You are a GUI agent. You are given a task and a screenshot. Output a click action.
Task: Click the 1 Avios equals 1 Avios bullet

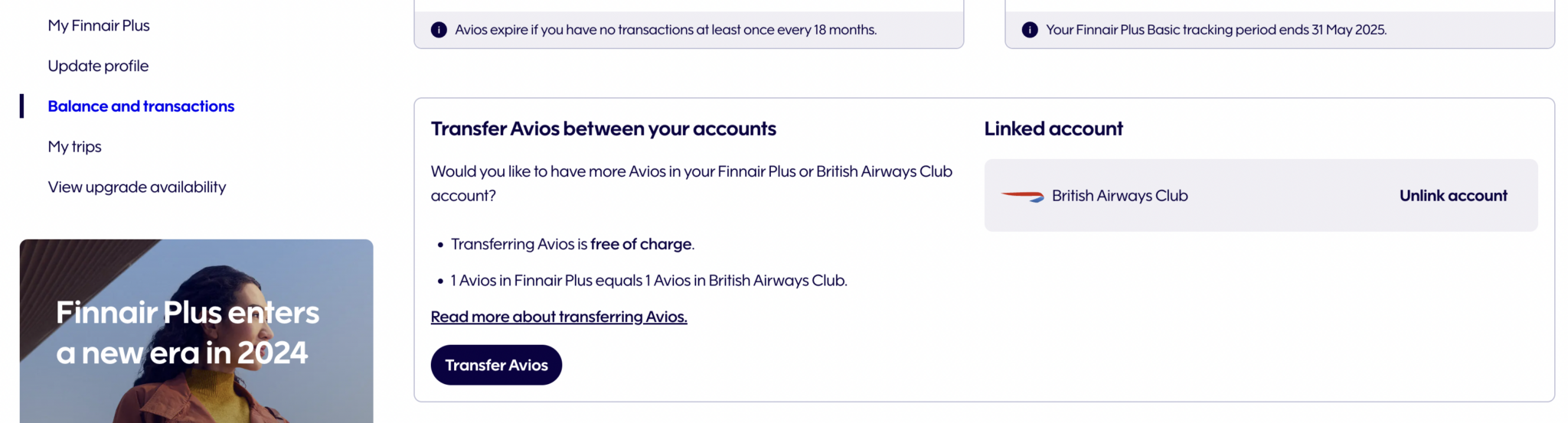point(648,281)
